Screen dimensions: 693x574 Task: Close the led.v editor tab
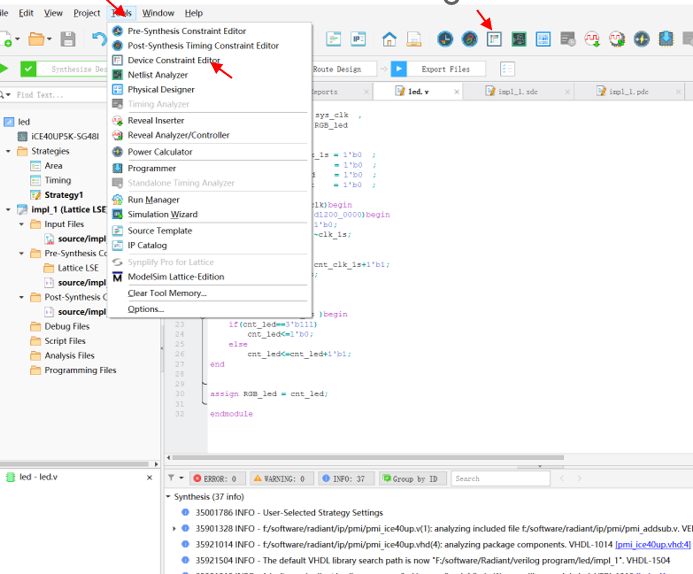pyautogui.click(x=457, y=92)
